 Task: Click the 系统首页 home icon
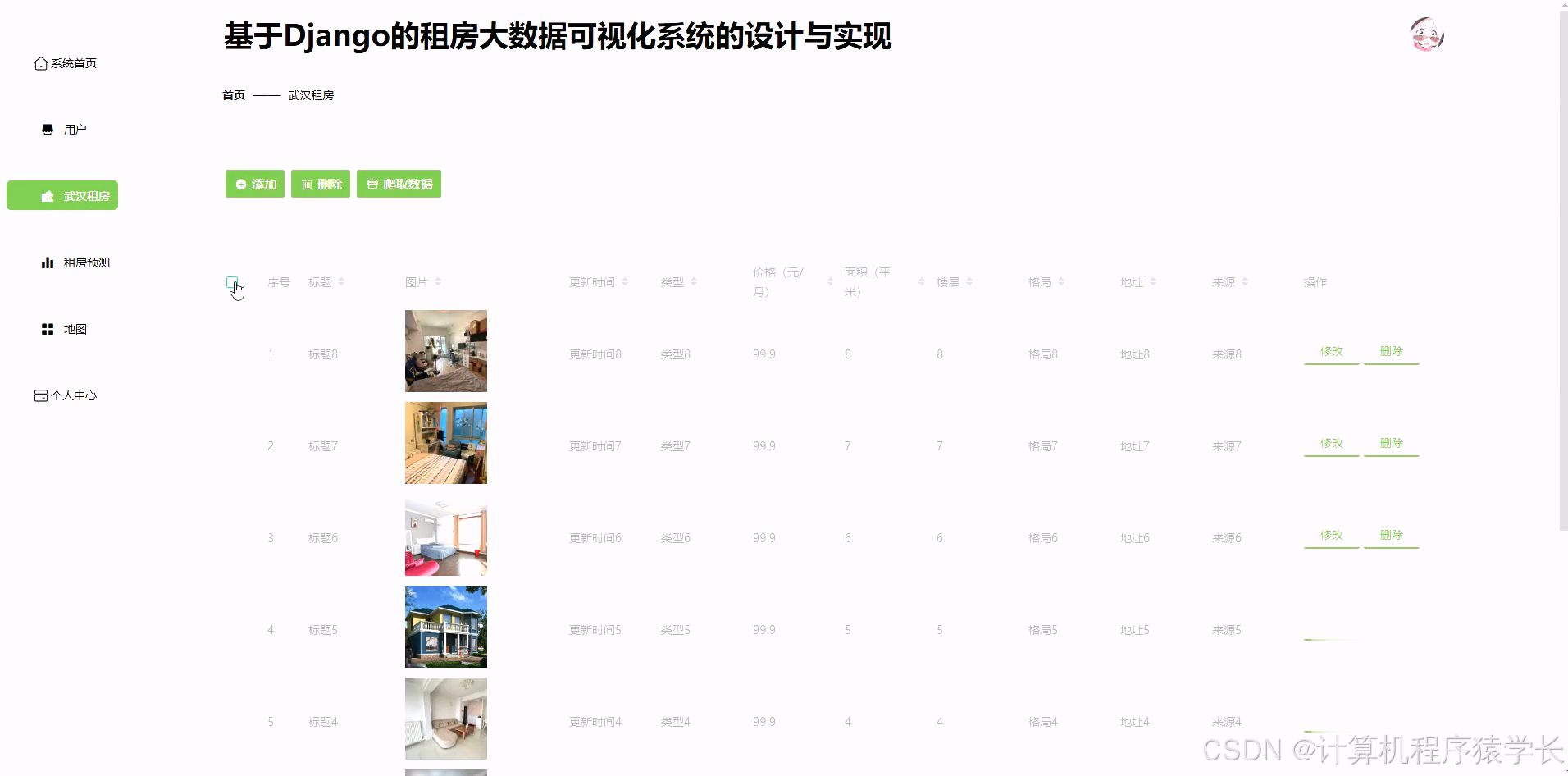pos(40,62)
